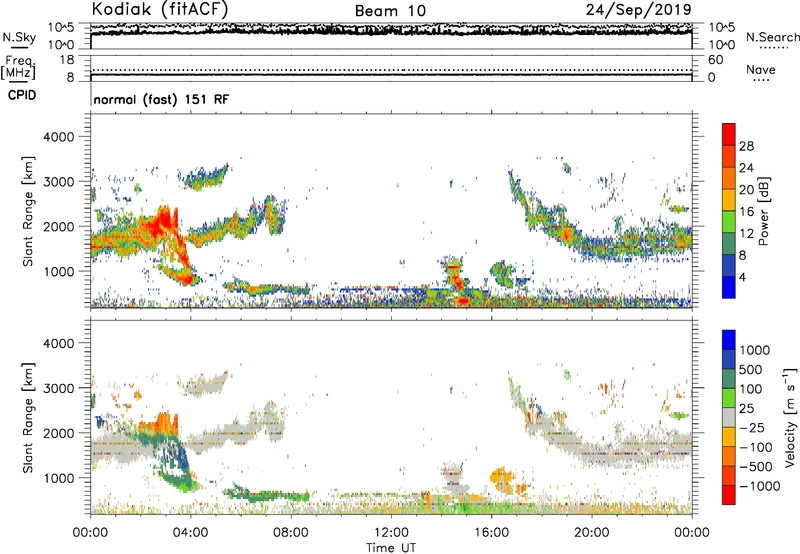Select the "Beam 10" heading text
The image size is (800, 554).
[390, 11]
